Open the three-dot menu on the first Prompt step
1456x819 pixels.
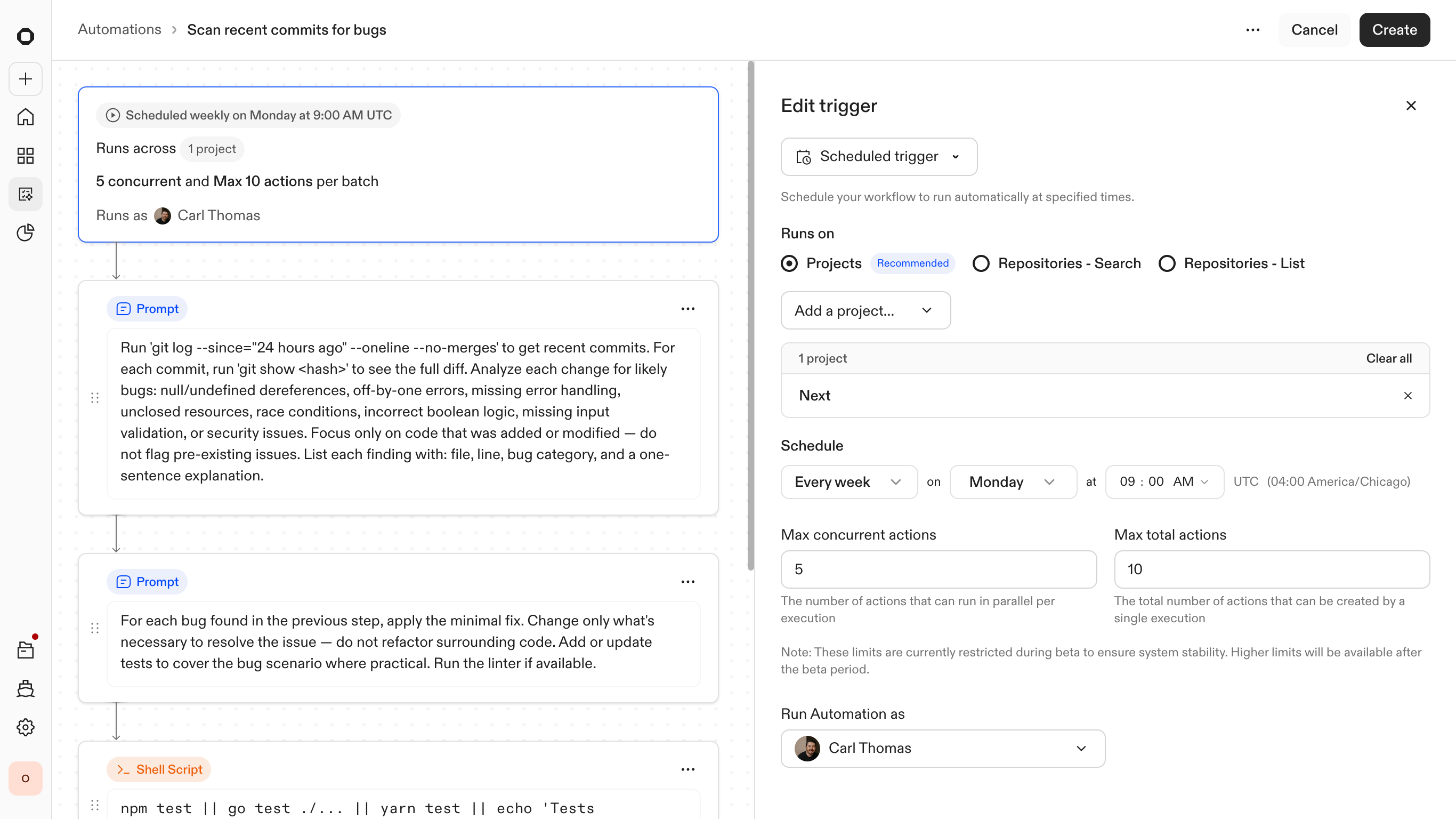tap(687, 309)
